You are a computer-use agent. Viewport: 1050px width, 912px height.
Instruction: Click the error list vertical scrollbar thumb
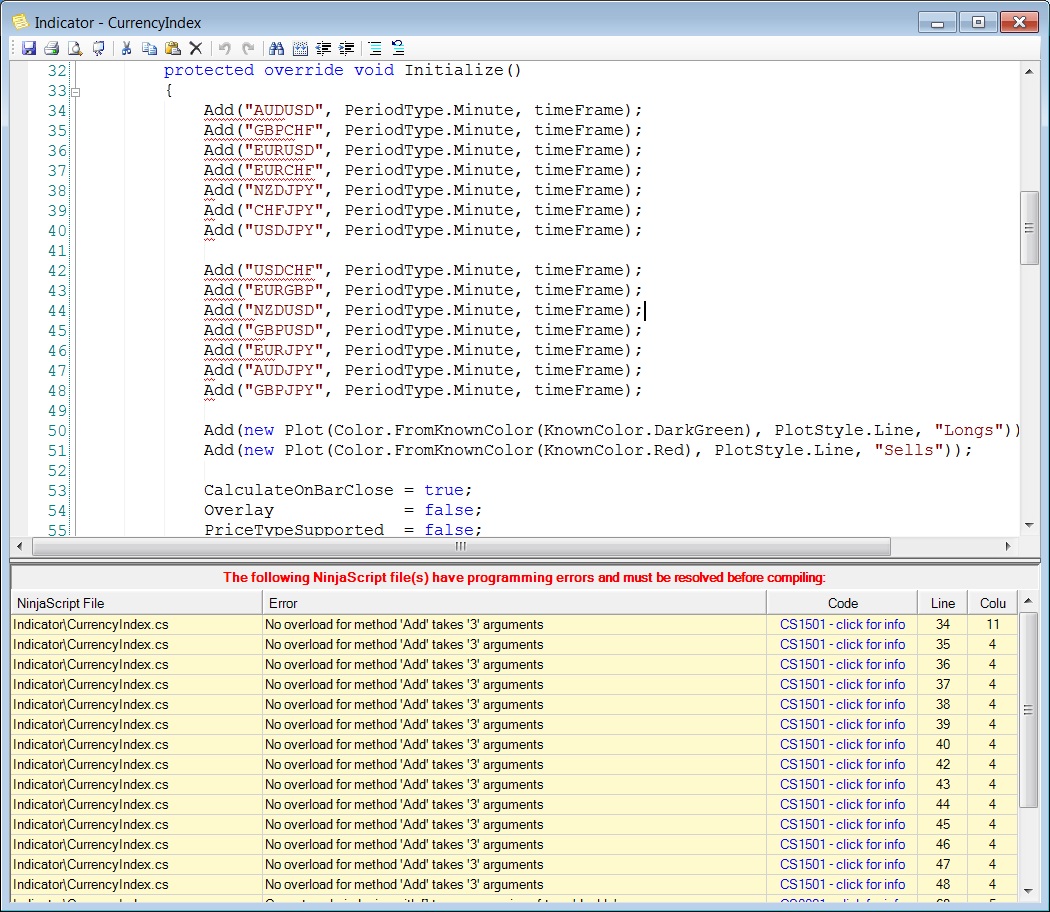(1028, 710)
